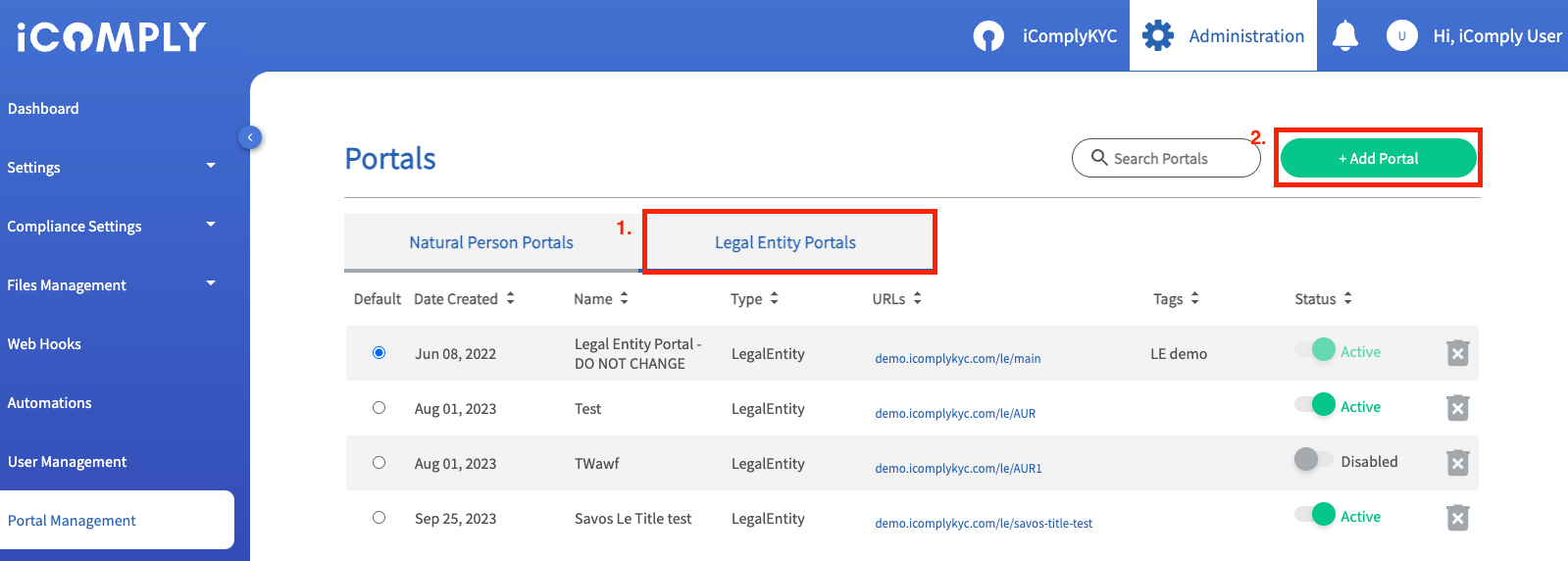Toggle Active status of Test portal
This screenshot has width=1568, height=561.
pos(1315,405)
